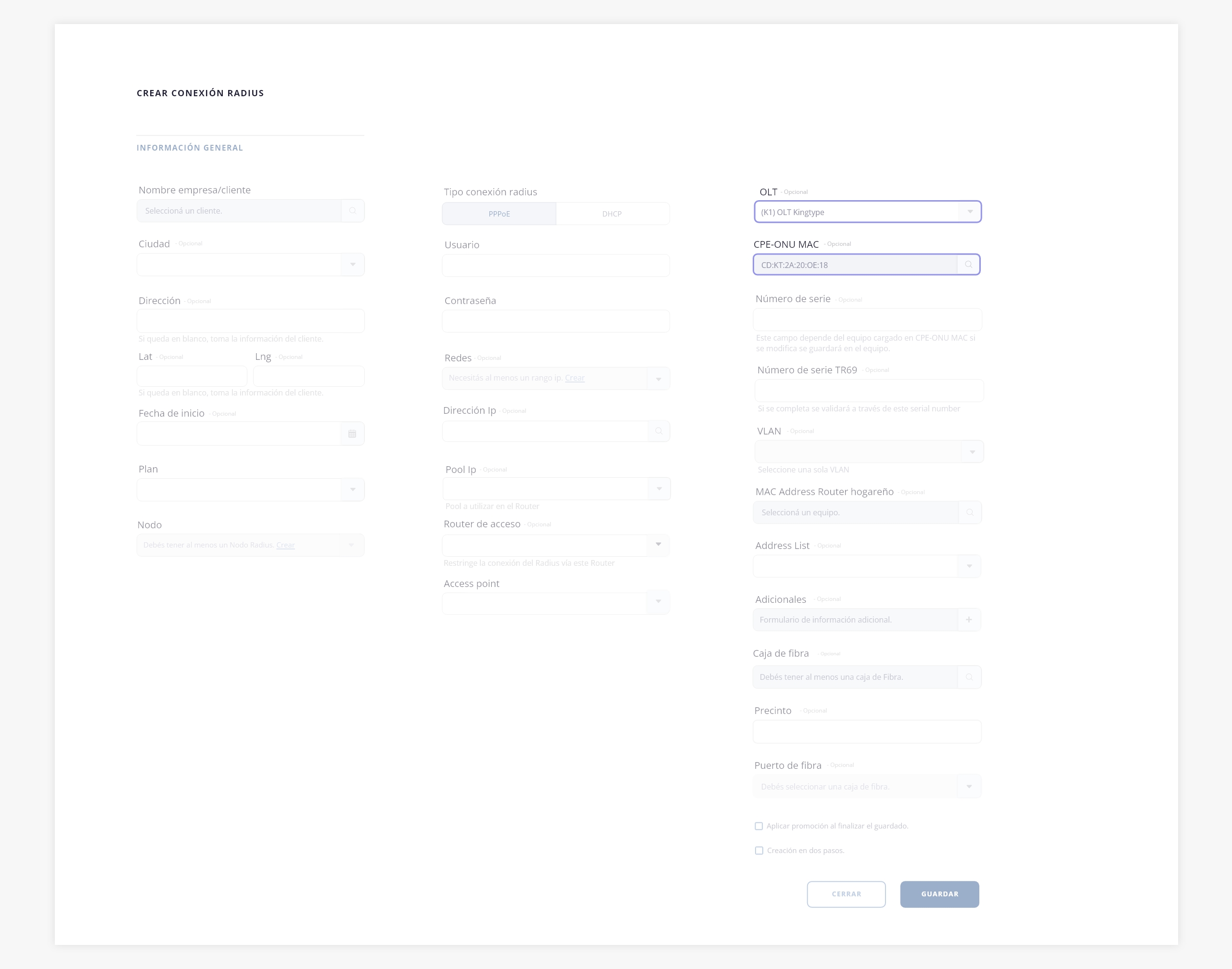
Task: Check Aplicar promoción al finalizar el guardado
Action: pyautogui.click(x=759, y=826)
